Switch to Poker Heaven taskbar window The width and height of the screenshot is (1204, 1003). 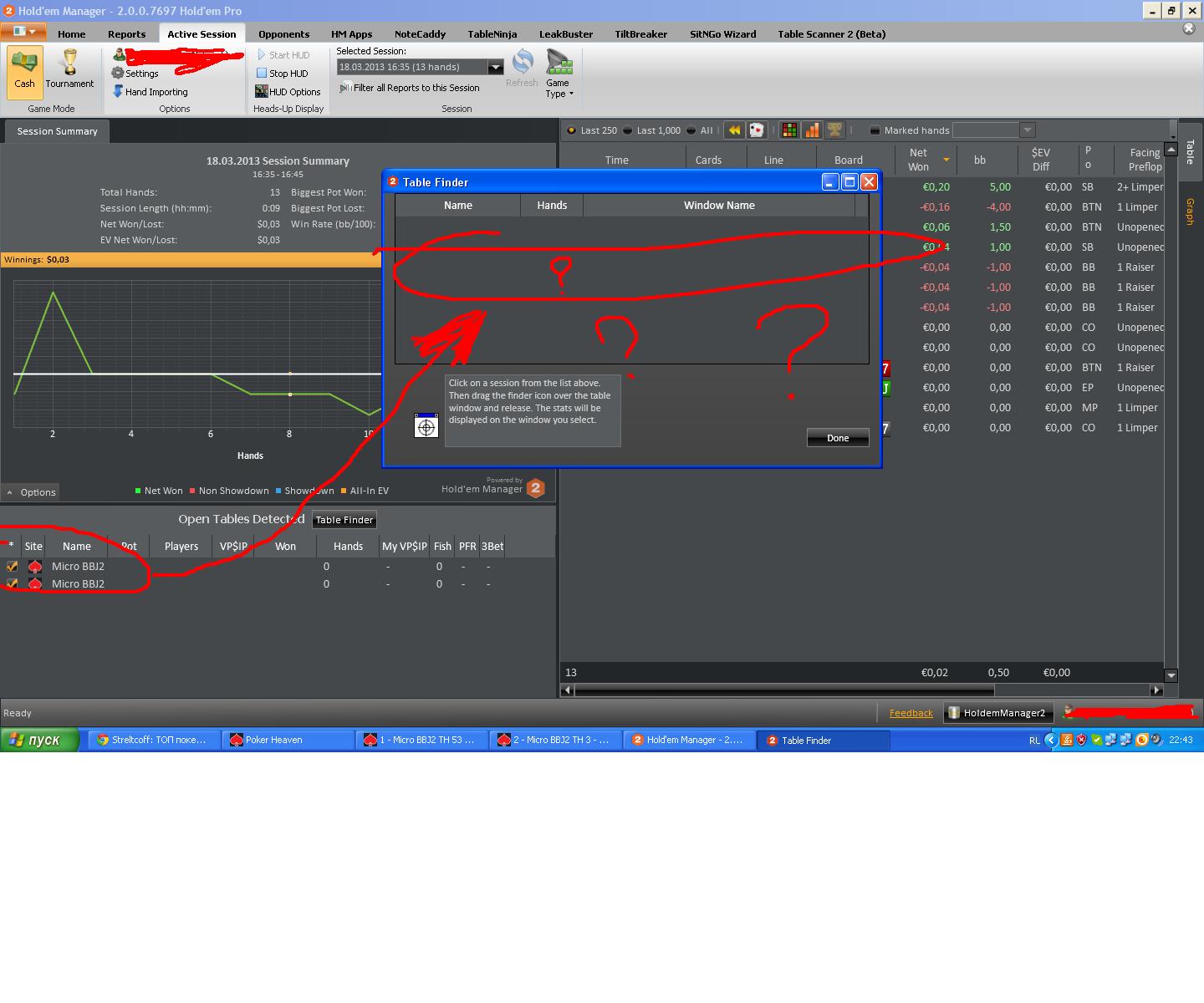pyautogui.click(x=288, y=740)
